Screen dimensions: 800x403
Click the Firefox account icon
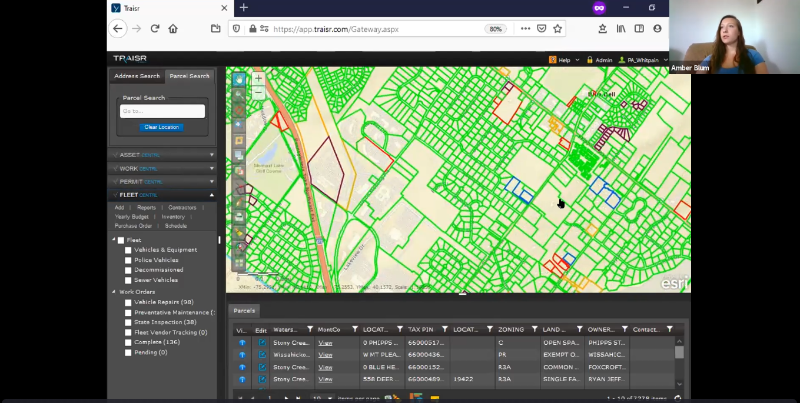[x=657, y=29]
